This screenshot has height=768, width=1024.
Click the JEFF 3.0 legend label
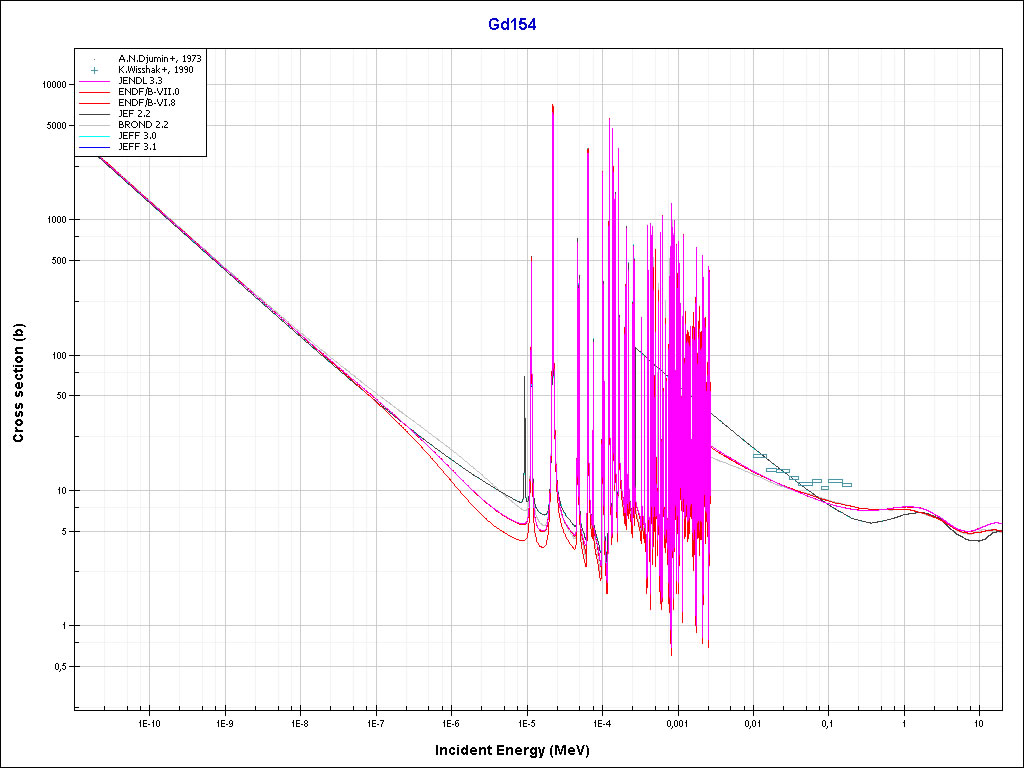(137, 136)
